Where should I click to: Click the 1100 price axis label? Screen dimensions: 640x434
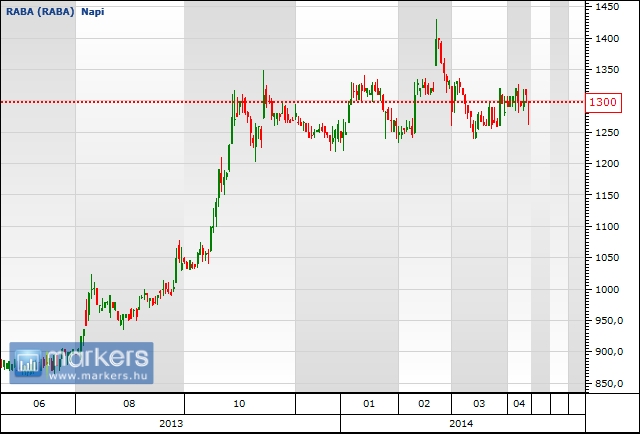tap(606, 227)
